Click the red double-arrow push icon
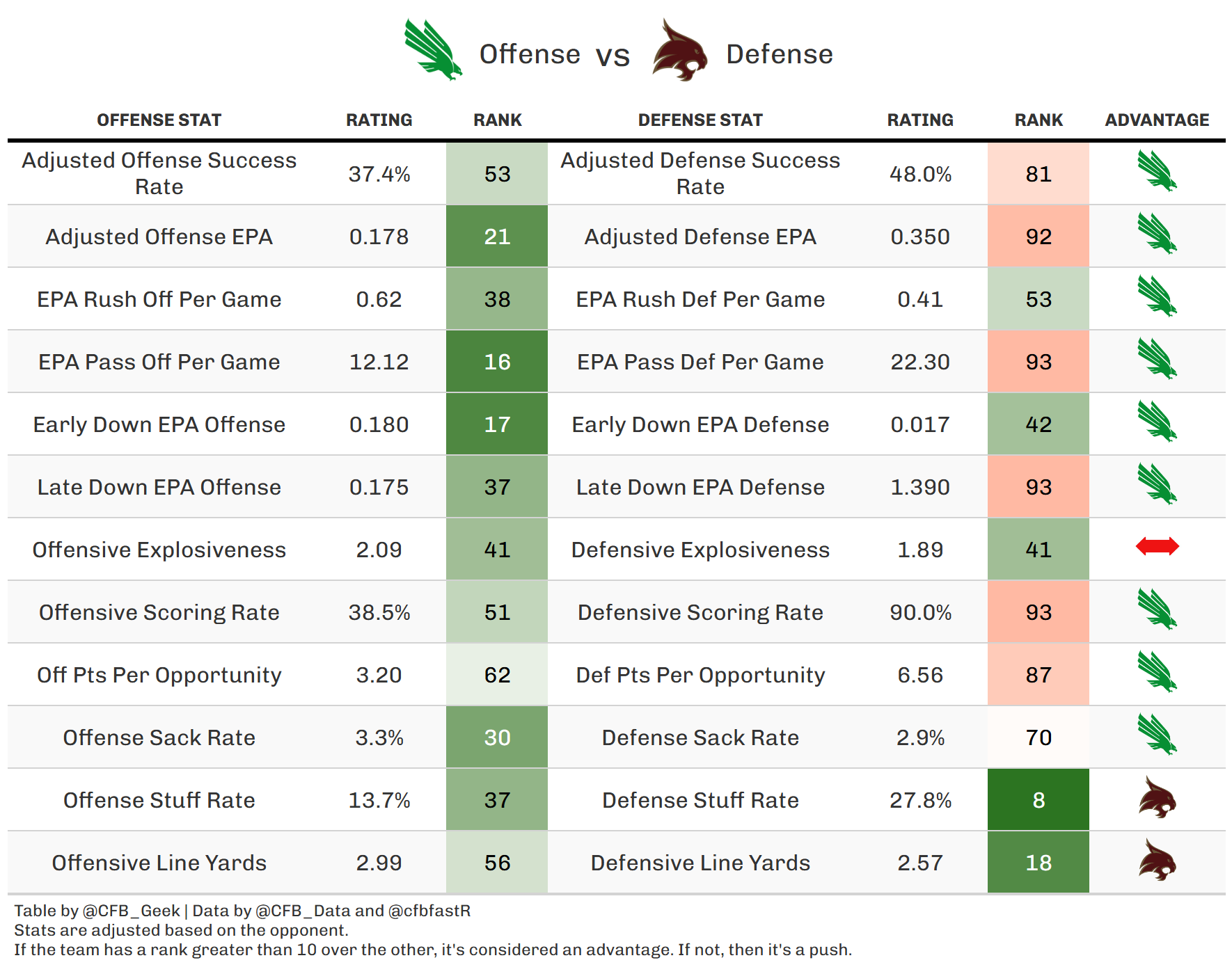The height and width of the screenshot is (974, 1232). 1157,546
